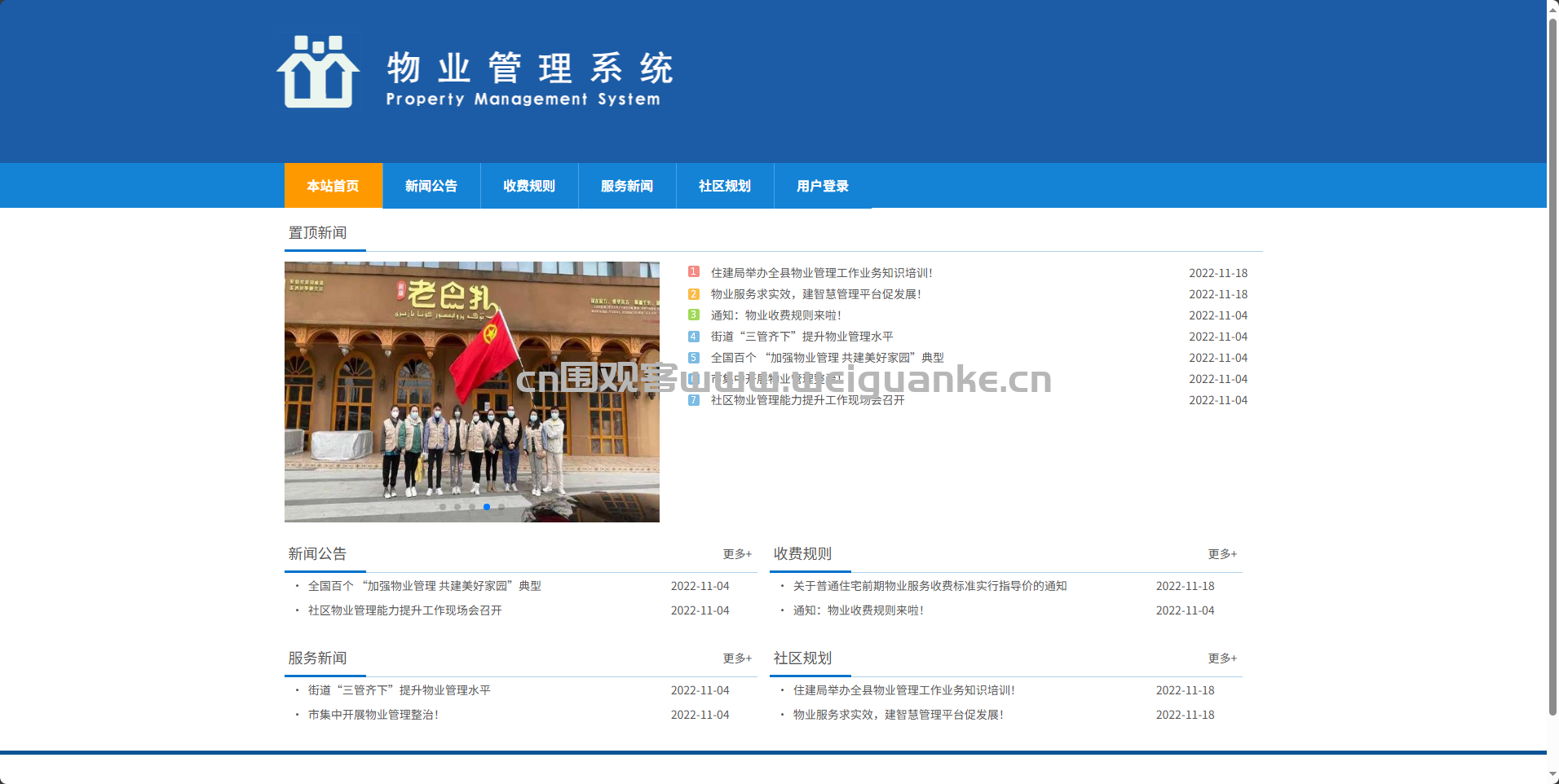The height and width of the screenshot is (784, 1559).
Task: Click the carousel banner photo
Action: click(x=472, y=392)
